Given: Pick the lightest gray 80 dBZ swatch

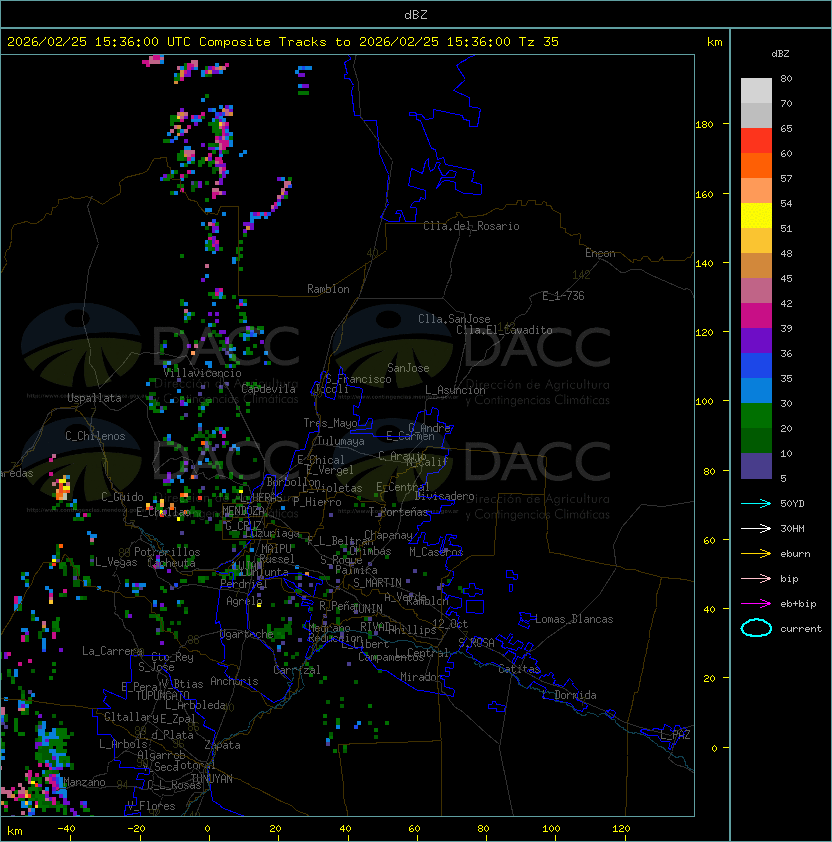Looking at the screenshot, I should point(756,91).
